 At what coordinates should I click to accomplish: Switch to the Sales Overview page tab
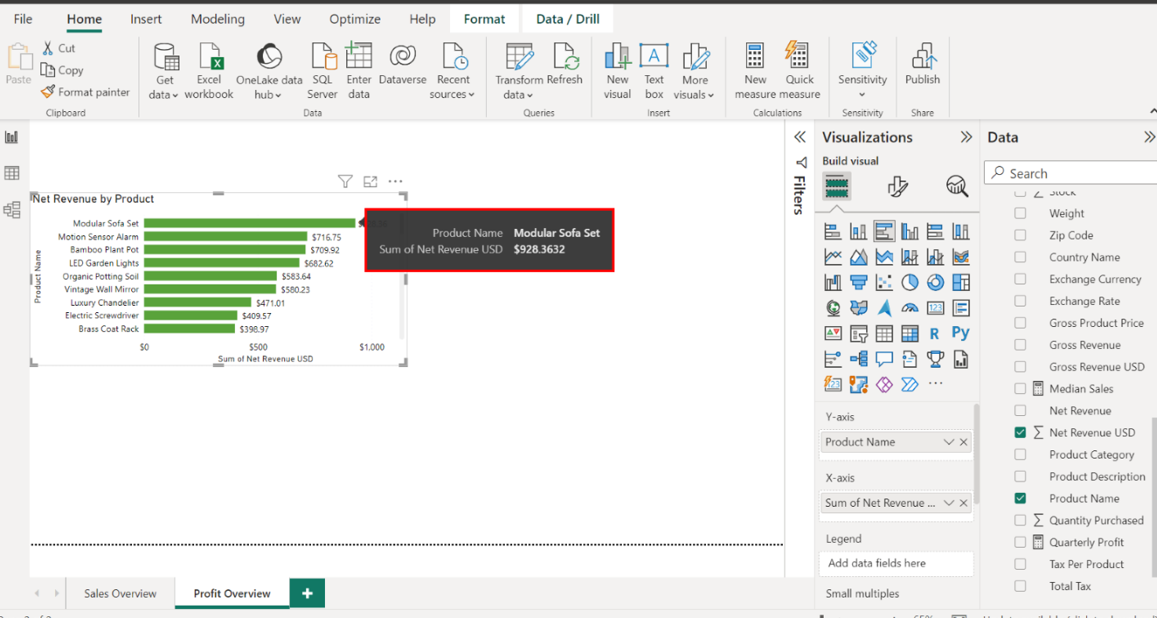[x=120, y=593]
